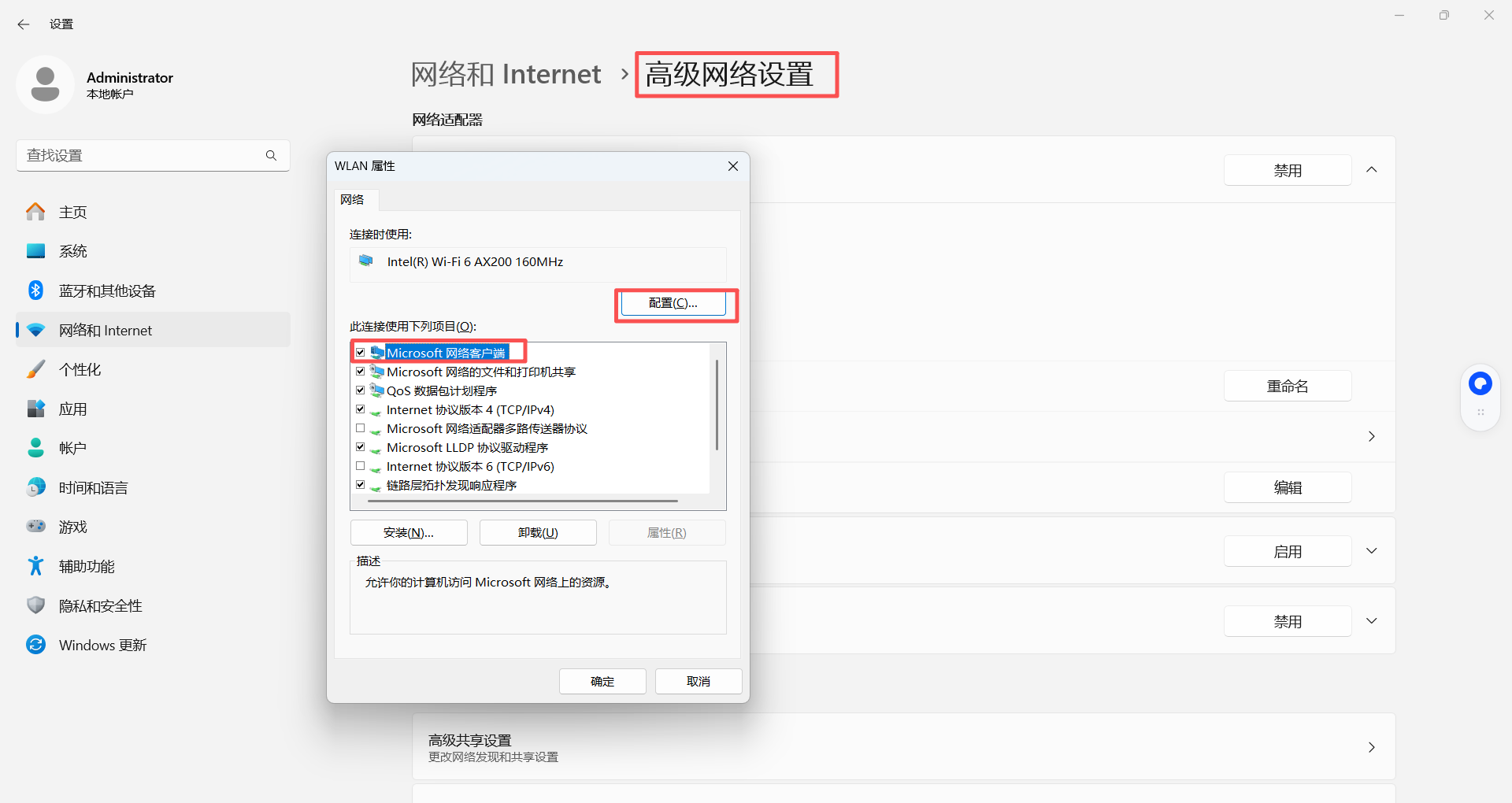Toggle Microsoft 网络的文件和打印机共享 checkbox
The image size is (1512, 803).
click(x=361, y=372)
